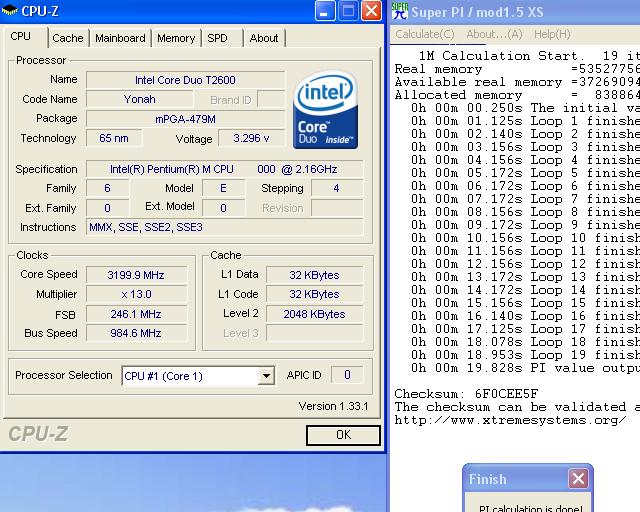Viewport: 640px width, 512px height.
Task: Switch to the Cache tab
Action: [68, 38]
